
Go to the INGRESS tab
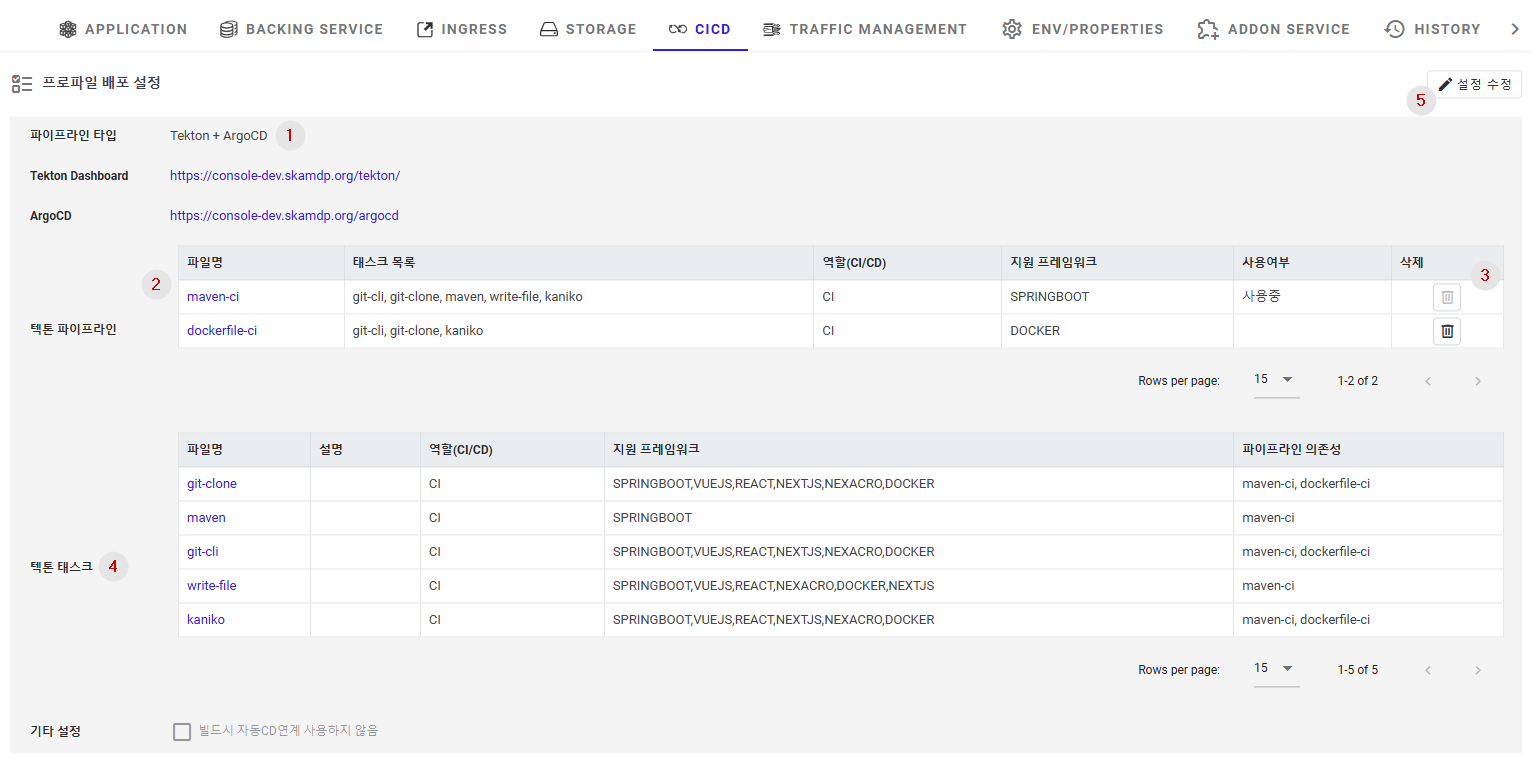(462, 29)
